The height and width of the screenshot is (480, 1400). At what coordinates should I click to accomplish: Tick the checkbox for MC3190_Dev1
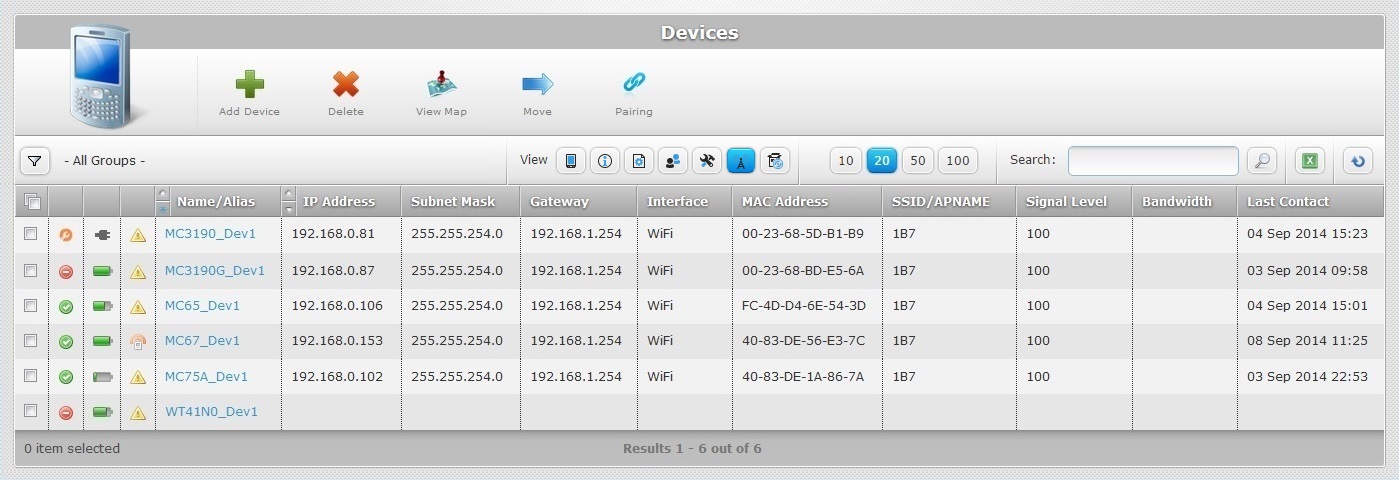point(31,233)
